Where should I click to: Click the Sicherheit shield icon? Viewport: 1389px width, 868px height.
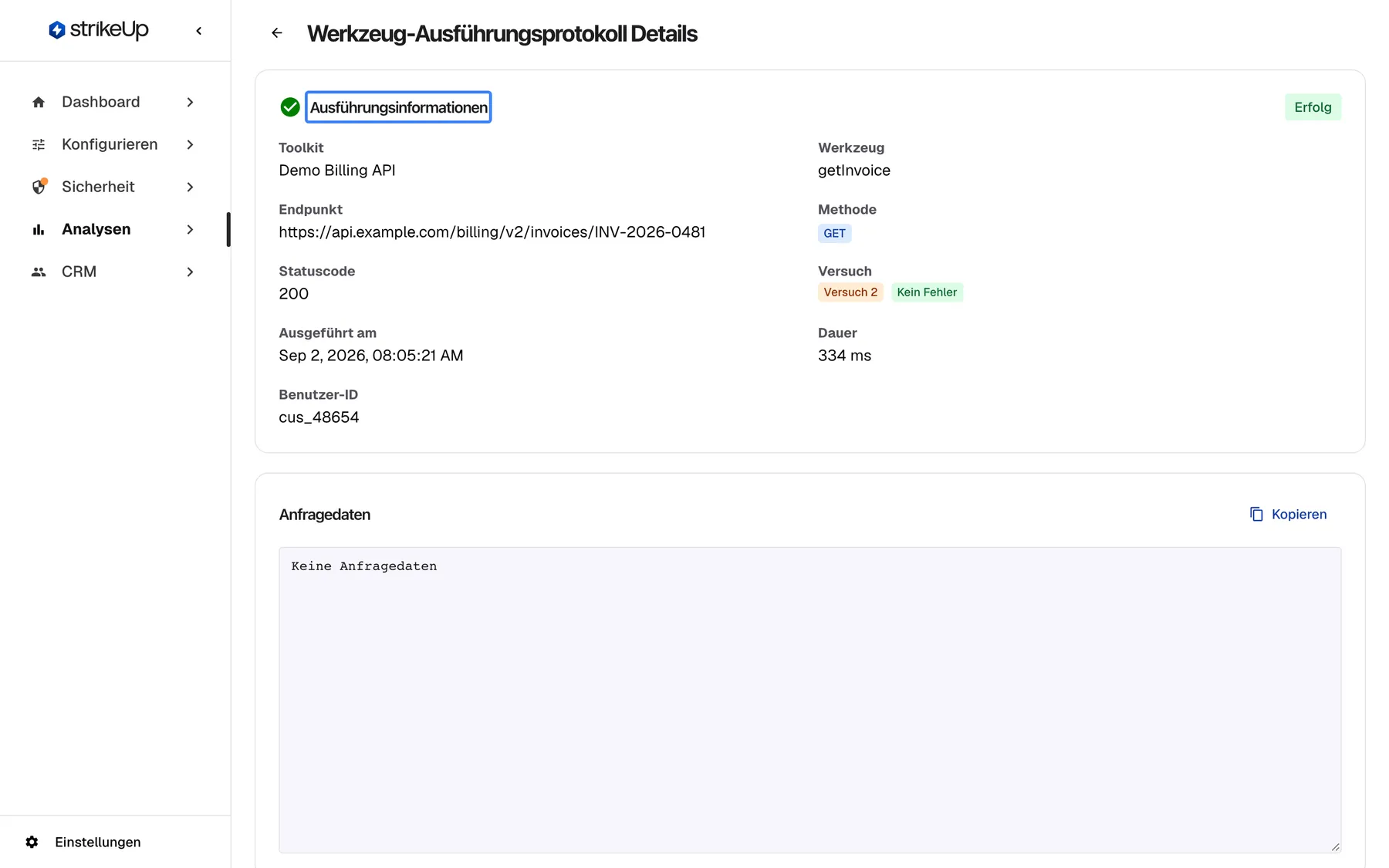[x=39, y=187]
